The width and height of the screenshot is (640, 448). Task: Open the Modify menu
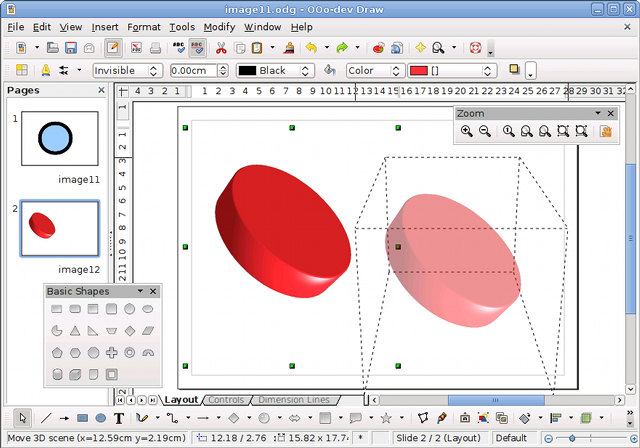[x=219, y=27]
